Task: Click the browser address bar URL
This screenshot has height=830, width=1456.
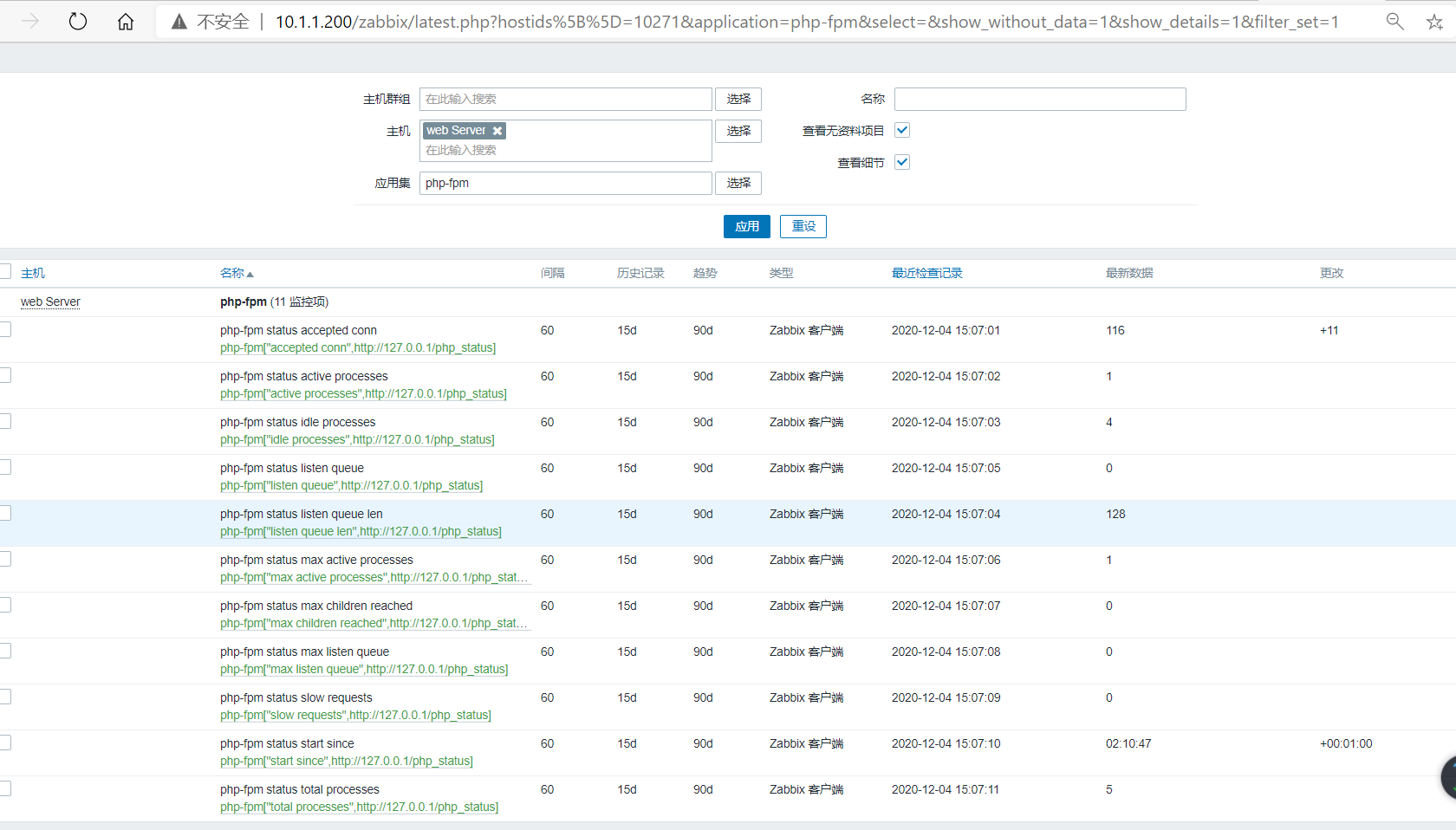Action: [x=807, y=22]
